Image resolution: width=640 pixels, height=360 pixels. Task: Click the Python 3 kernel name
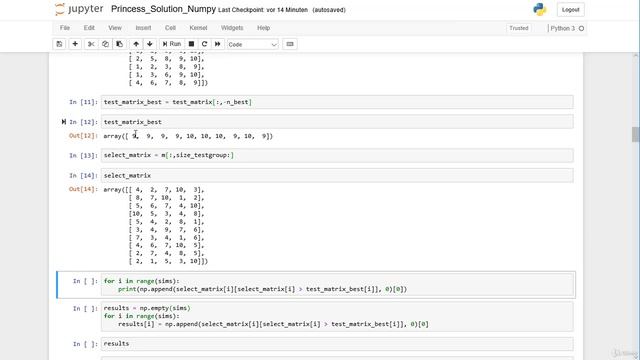(562, 28)
